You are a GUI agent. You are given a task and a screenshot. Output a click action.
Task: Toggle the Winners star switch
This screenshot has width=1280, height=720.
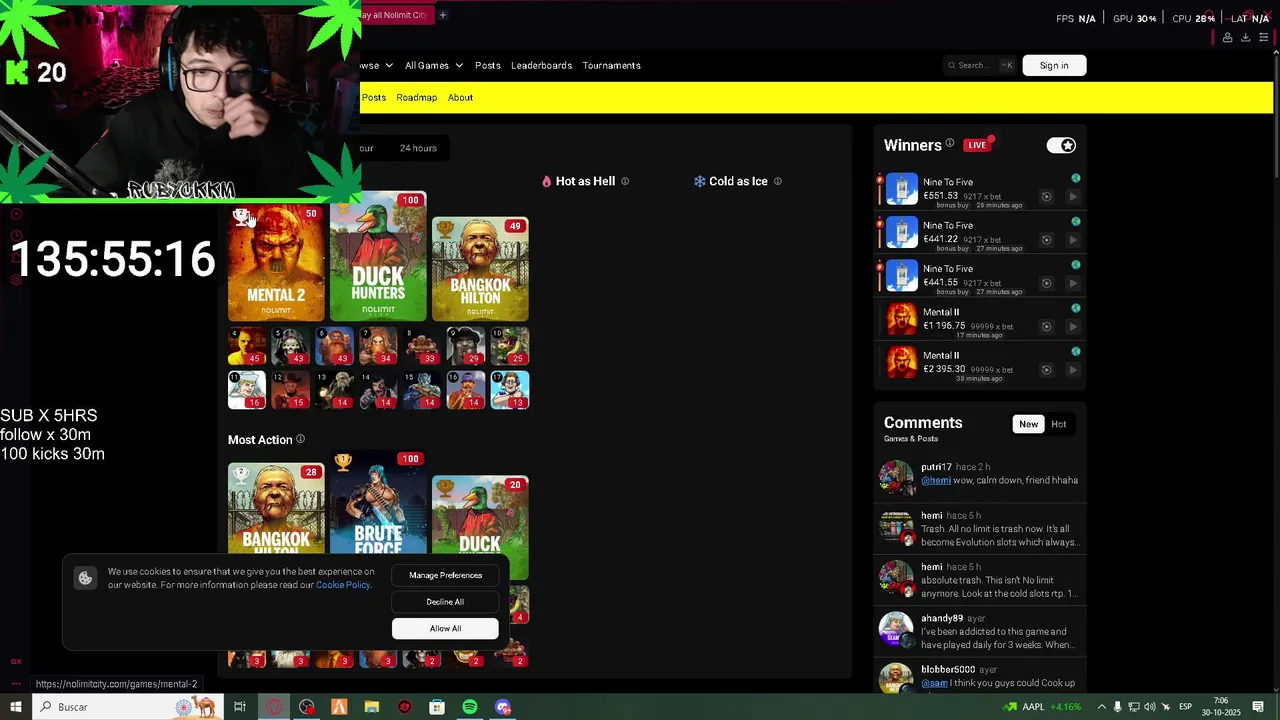coord(1061,145)
